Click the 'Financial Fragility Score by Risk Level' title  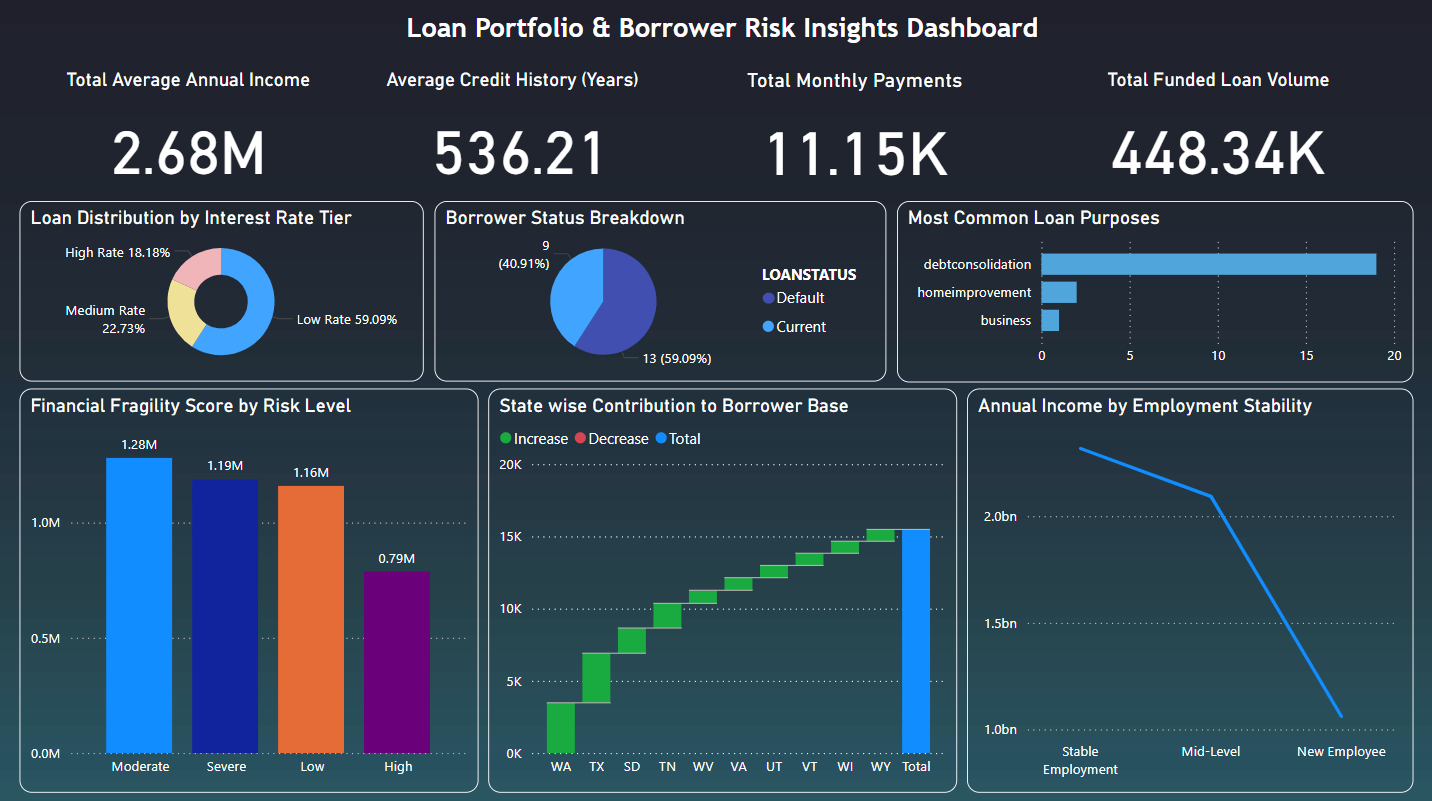191,406
